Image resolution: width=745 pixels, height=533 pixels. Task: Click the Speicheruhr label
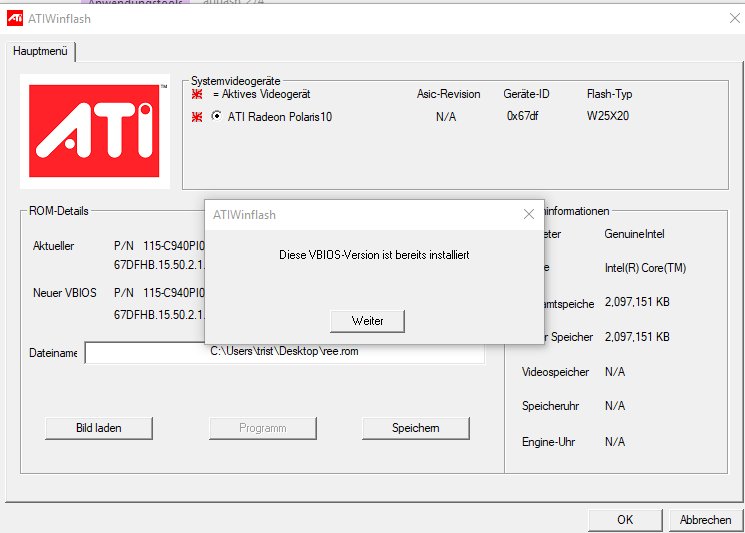(550, 406)
